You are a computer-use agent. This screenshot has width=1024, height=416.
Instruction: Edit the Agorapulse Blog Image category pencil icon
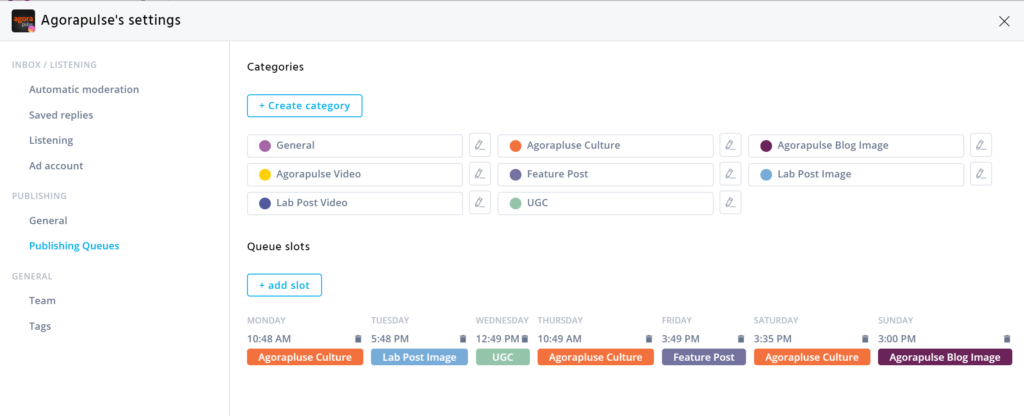coord(981,146)
